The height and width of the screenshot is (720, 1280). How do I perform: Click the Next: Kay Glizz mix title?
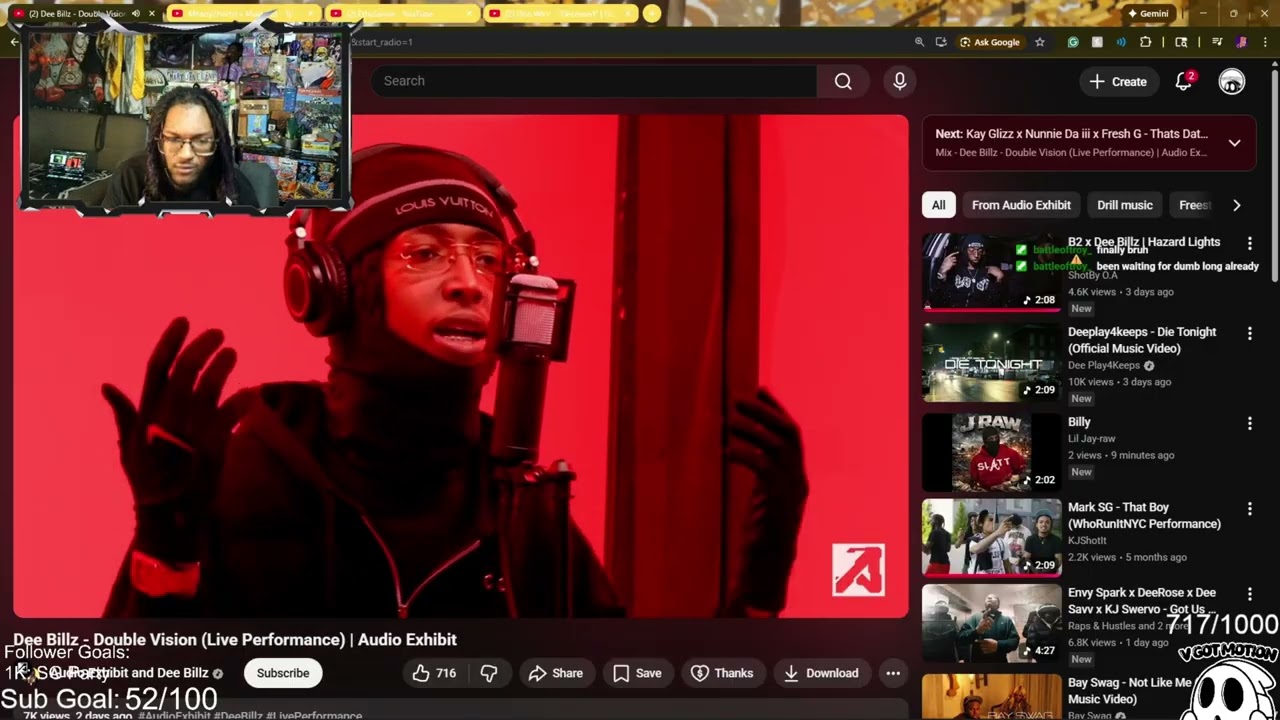pos(1071,134)
